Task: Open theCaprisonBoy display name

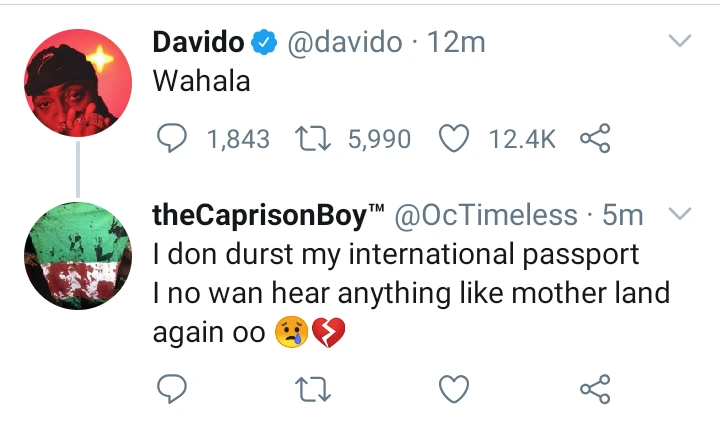Action: [x=268, y=214]
